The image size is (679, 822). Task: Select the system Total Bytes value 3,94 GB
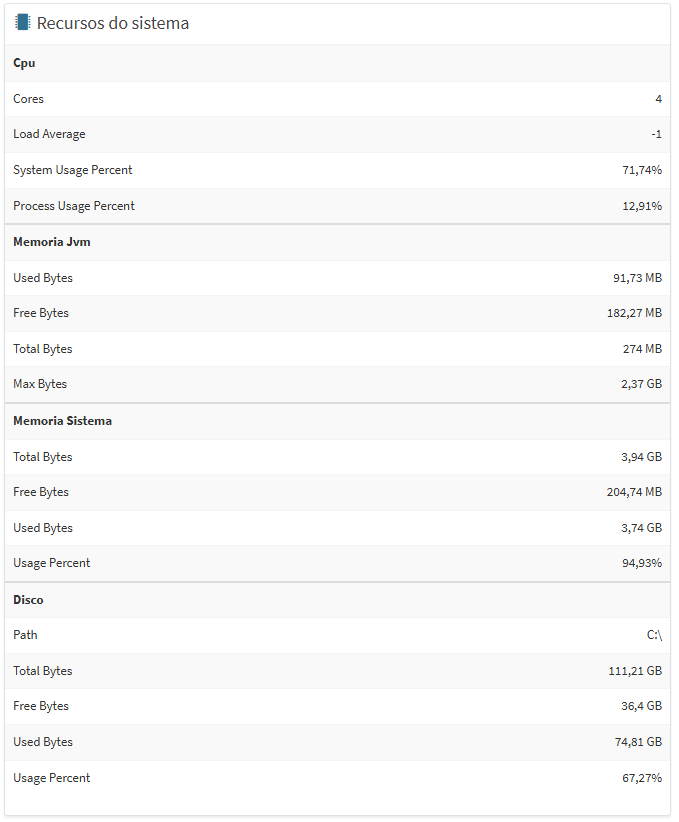[x=641, y=457]
